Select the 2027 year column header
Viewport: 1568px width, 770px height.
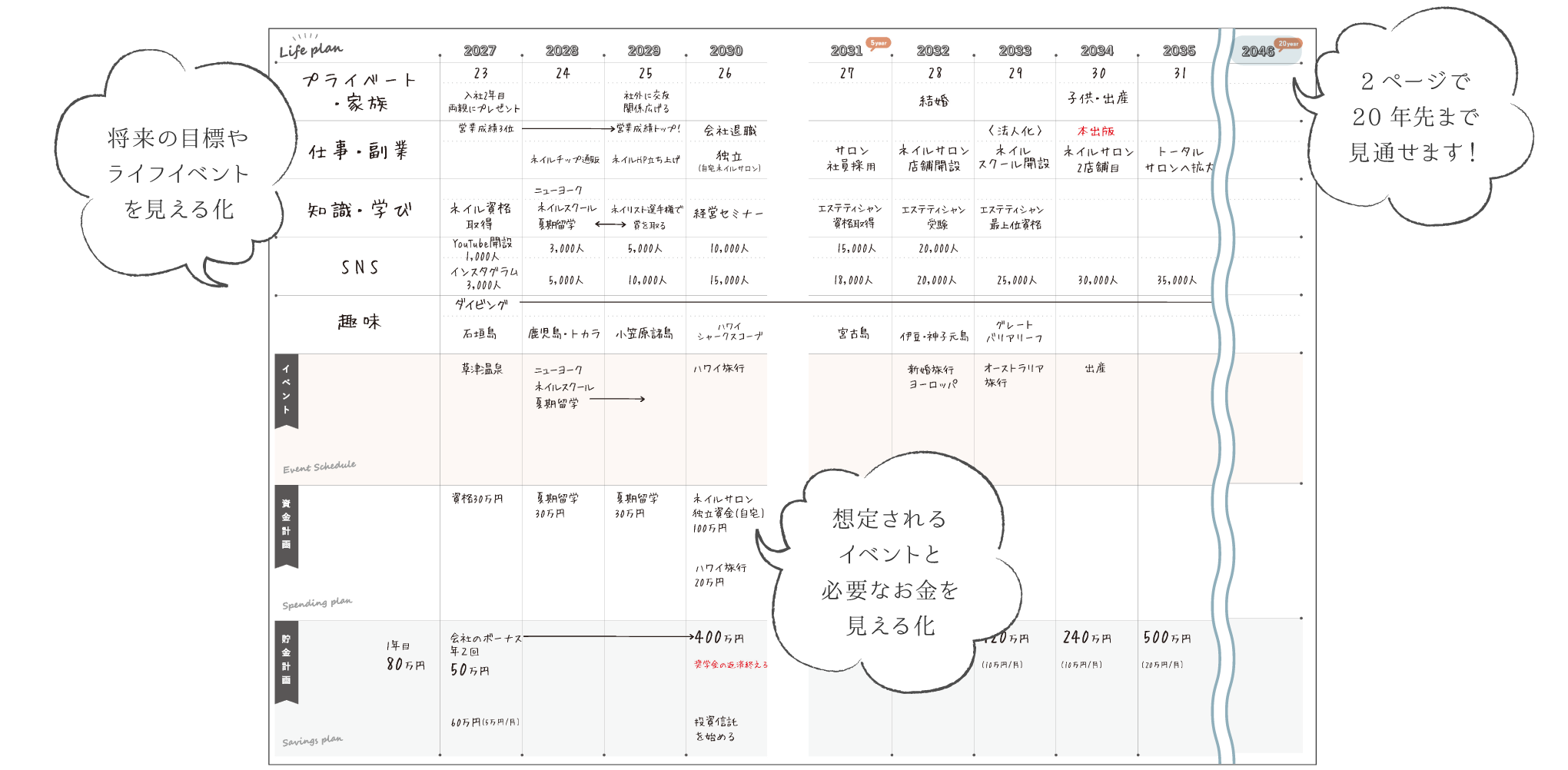[x=480, y=51]
